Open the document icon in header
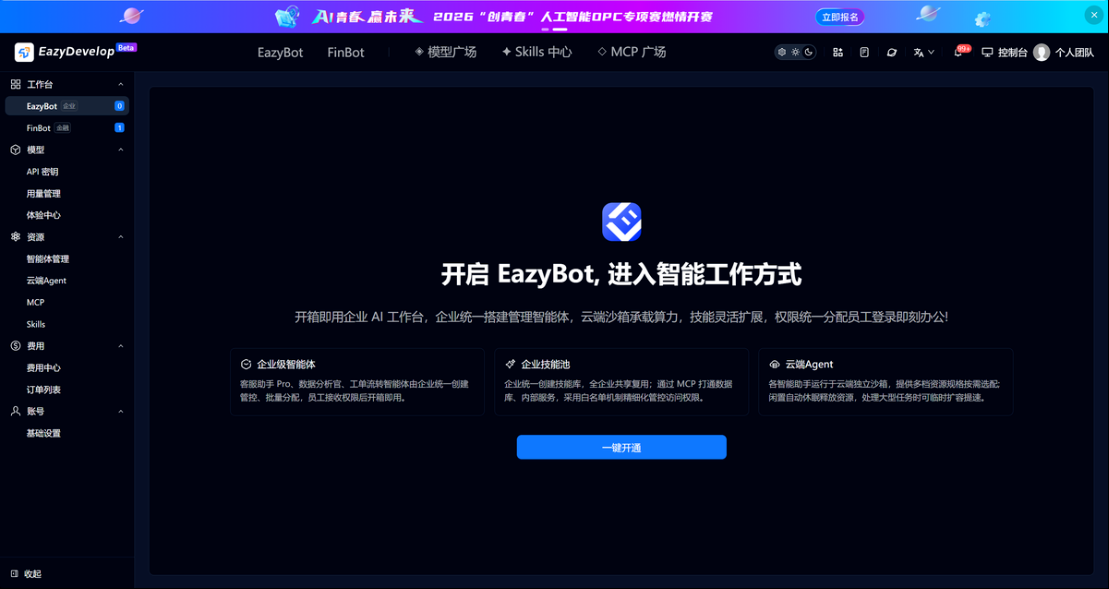 pos(864,52)
